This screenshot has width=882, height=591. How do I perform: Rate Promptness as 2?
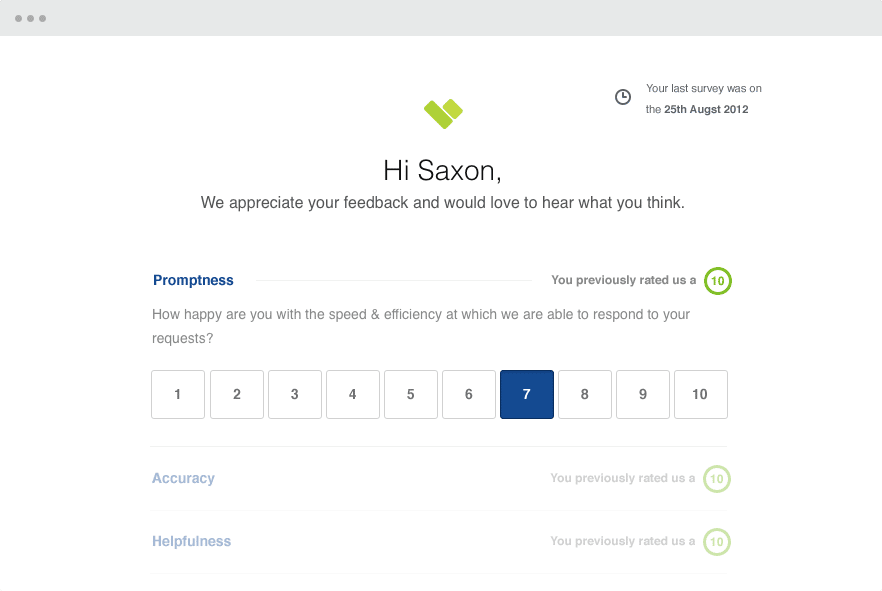(237, 394)
